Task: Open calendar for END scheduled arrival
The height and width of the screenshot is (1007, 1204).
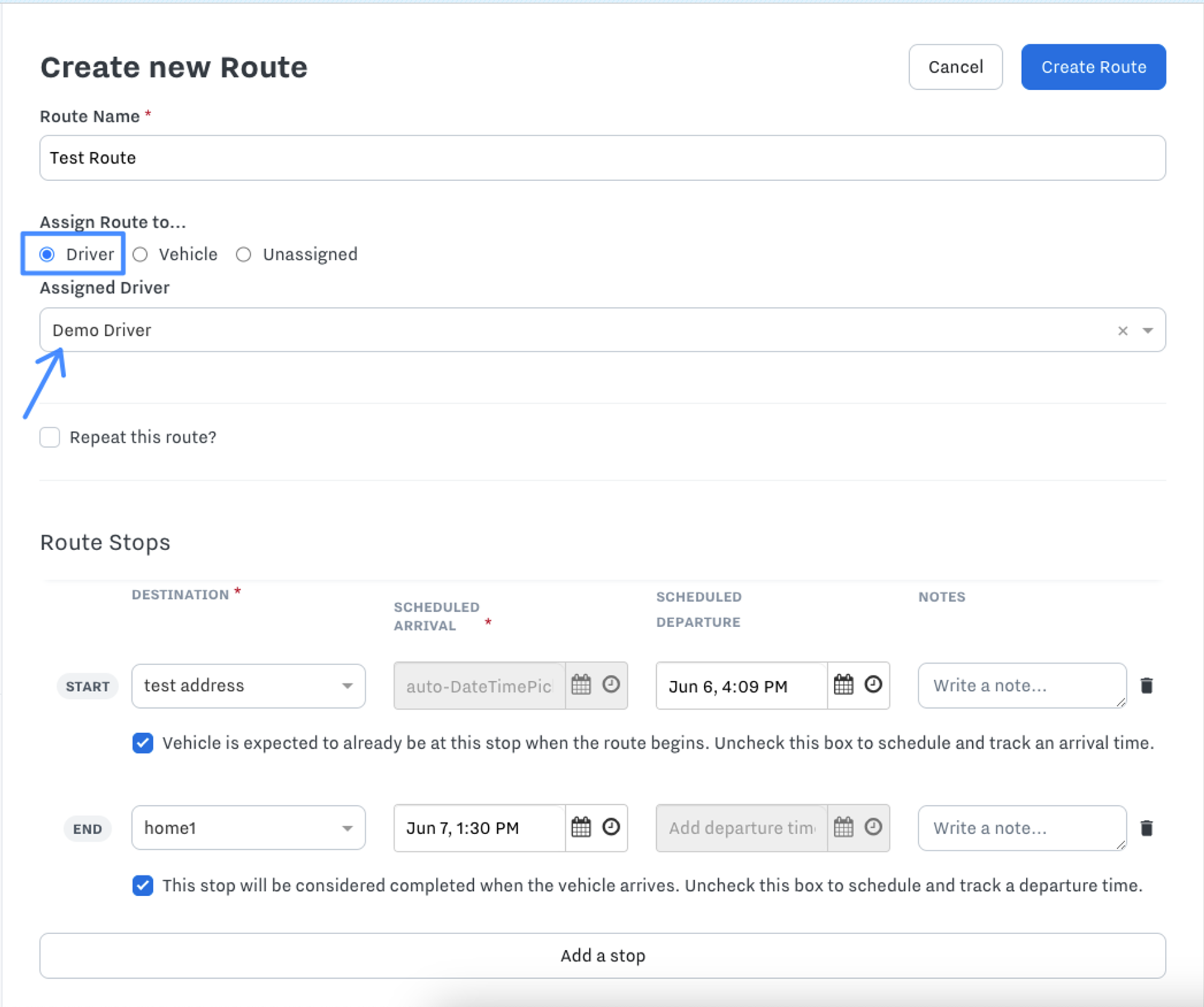Action: pos(581,827)
